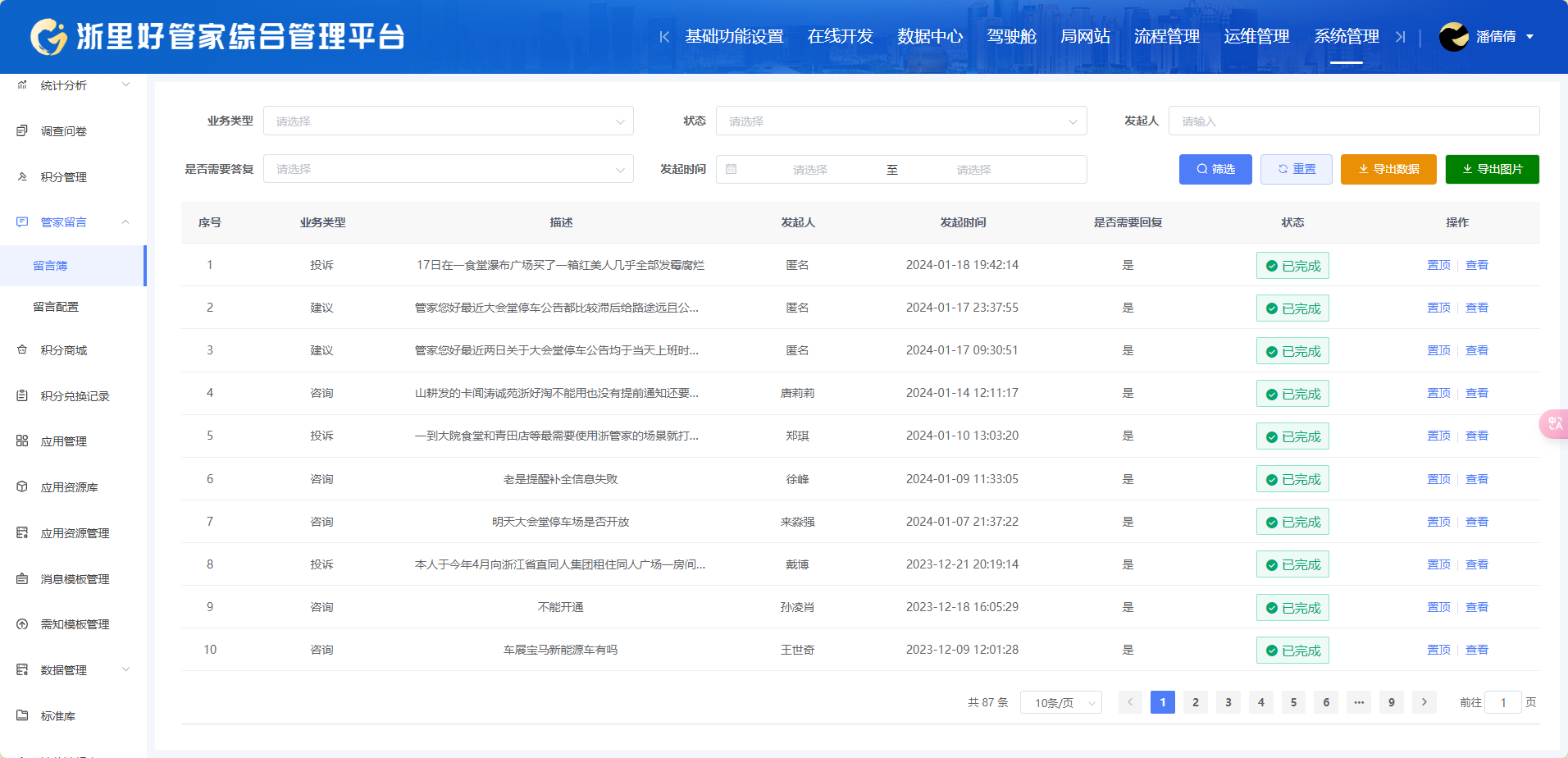The image size is (1568, 758).
Task: Click 已完成 status tag in row 10
Action: coord(1292,651)
